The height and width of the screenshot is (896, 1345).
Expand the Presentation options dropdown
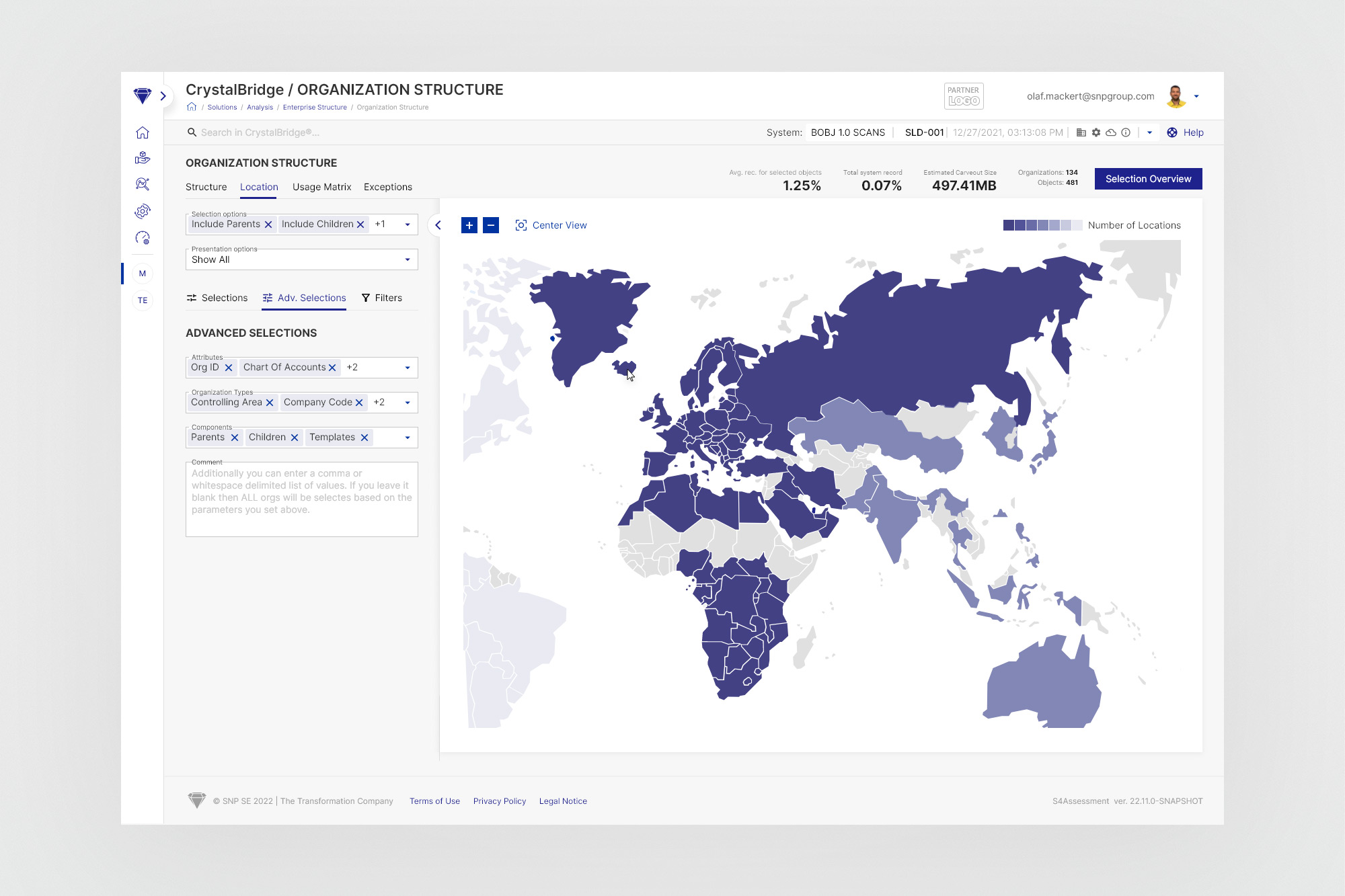tap(407, 259)
